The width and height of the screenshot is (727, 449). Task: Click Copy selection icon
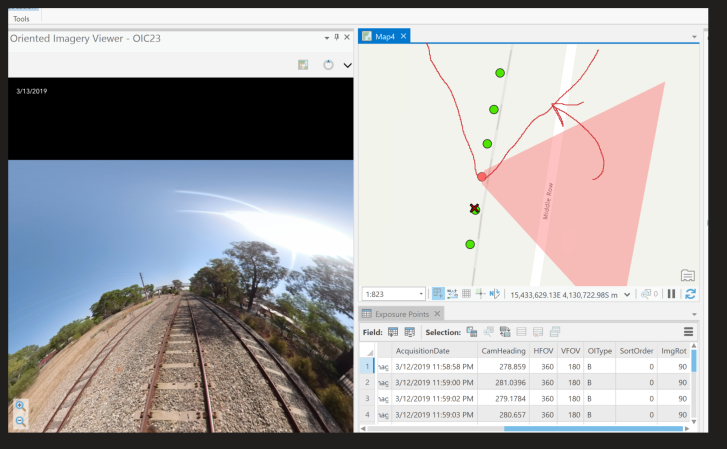555,332
